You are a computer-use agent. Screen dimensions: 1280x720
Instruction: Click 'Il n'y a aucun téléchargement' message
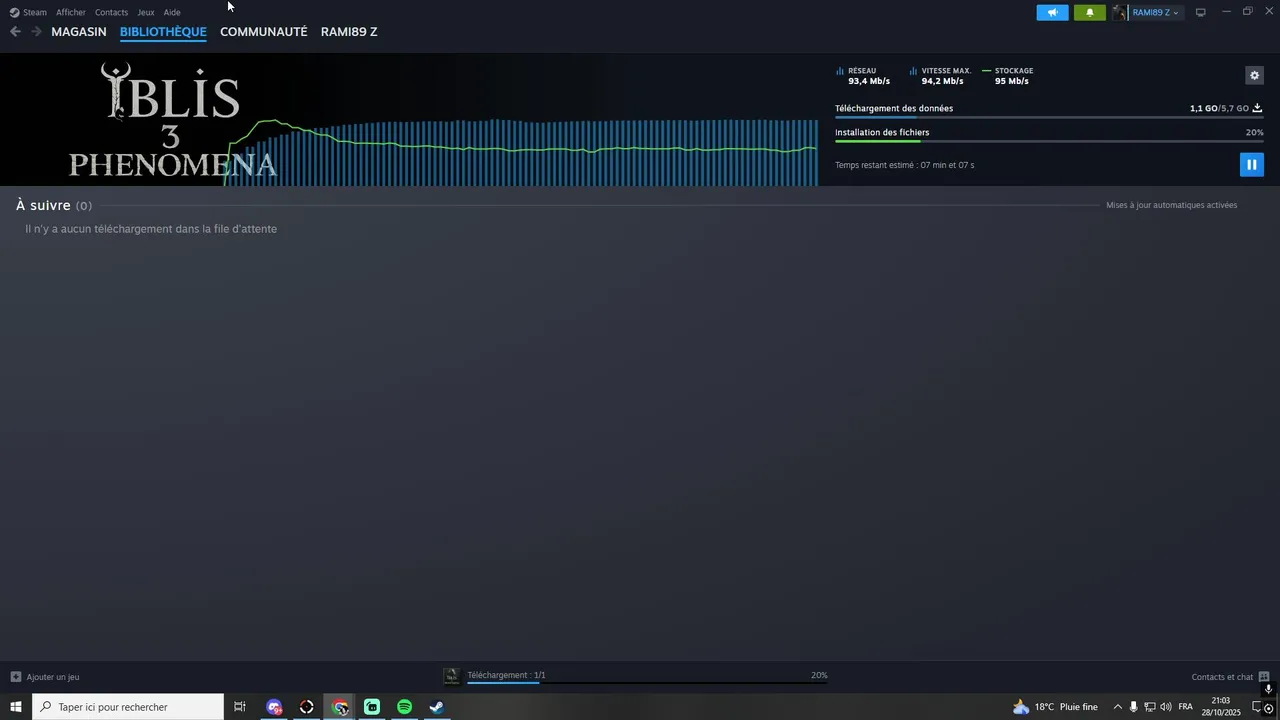click(x=151, y=229)
